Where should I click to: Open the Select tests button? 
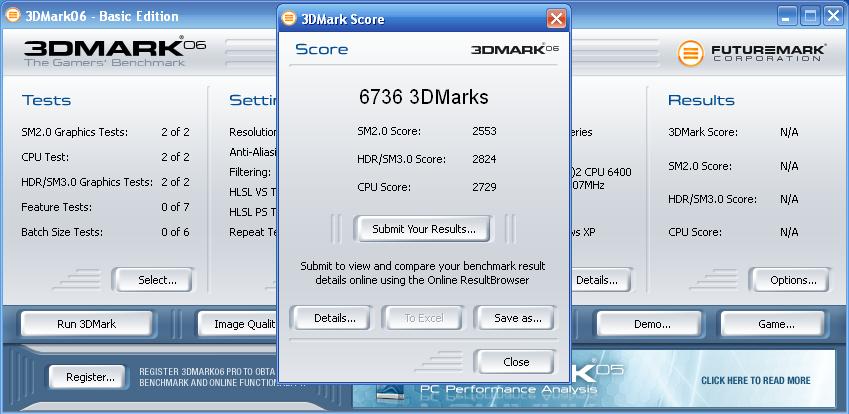[153, 280]
